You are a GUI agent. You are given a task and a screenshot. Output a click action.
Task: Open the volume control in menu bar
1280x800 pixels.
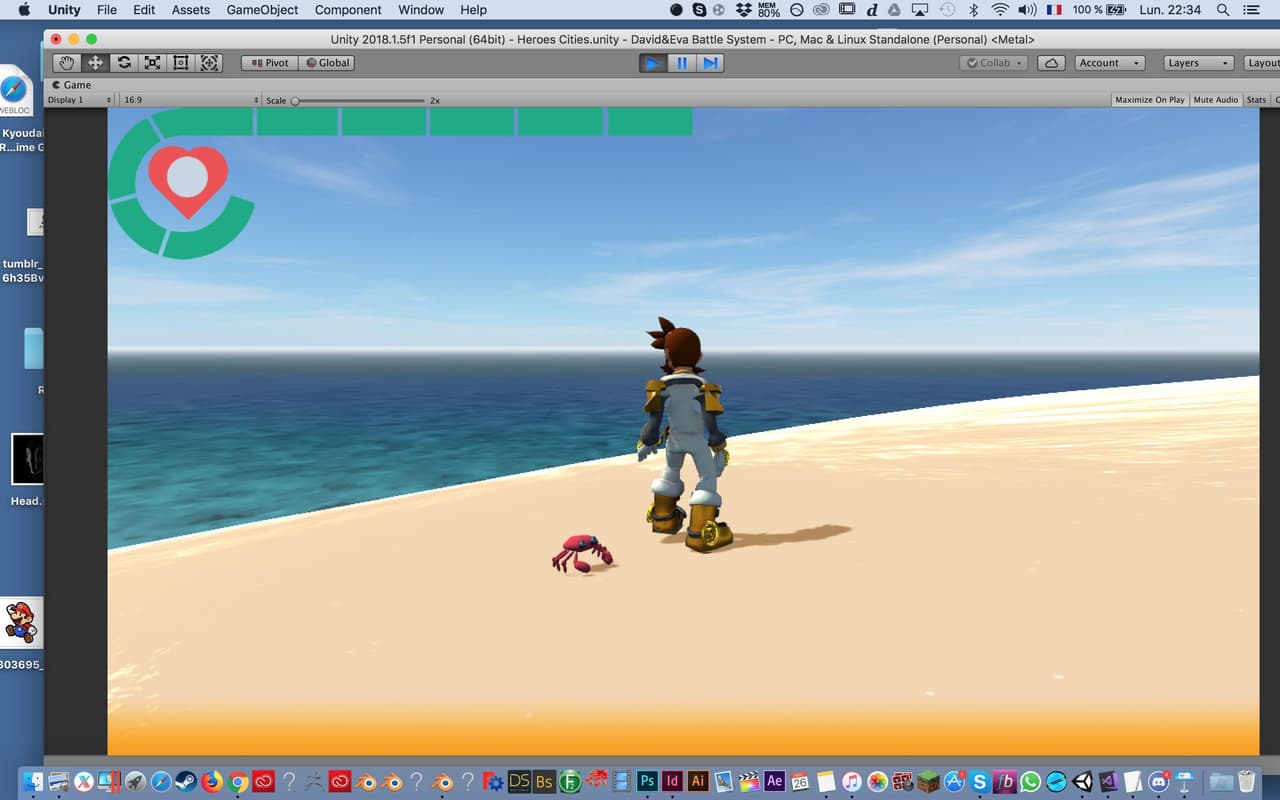pyautogui.click(x=1027, y=10)
